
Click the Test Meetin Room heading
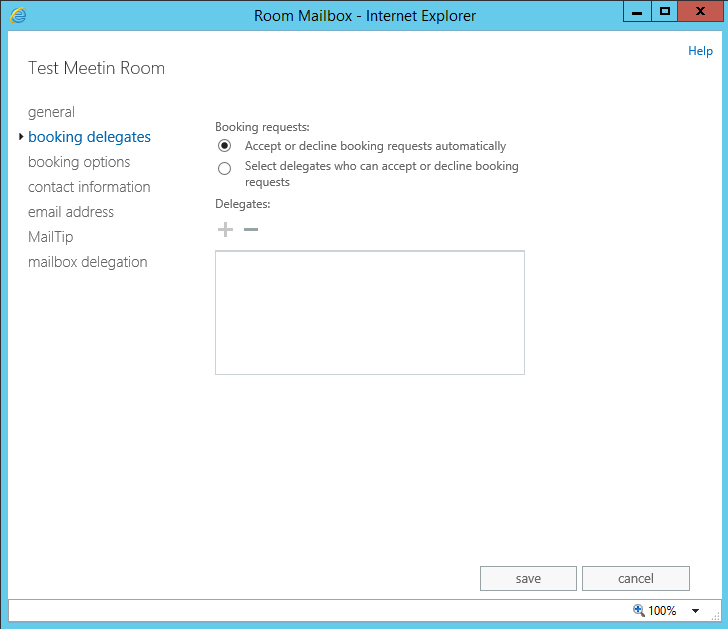click(97, 68)
